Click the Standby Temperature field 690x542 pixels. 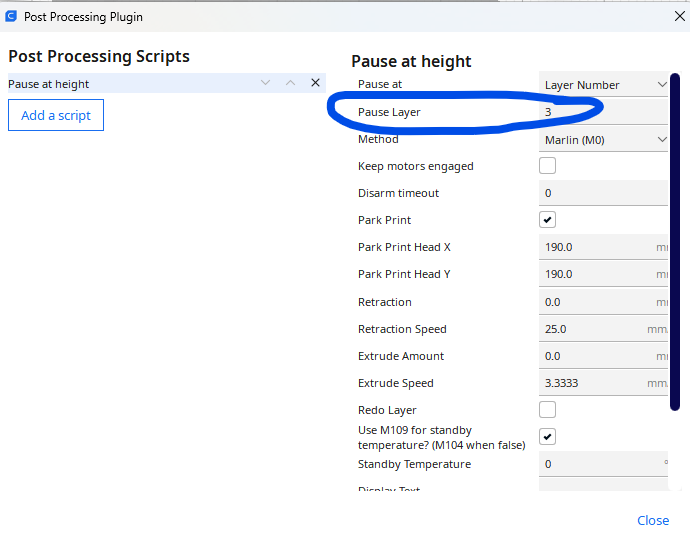pyautogui.click(x=600, y=464)
